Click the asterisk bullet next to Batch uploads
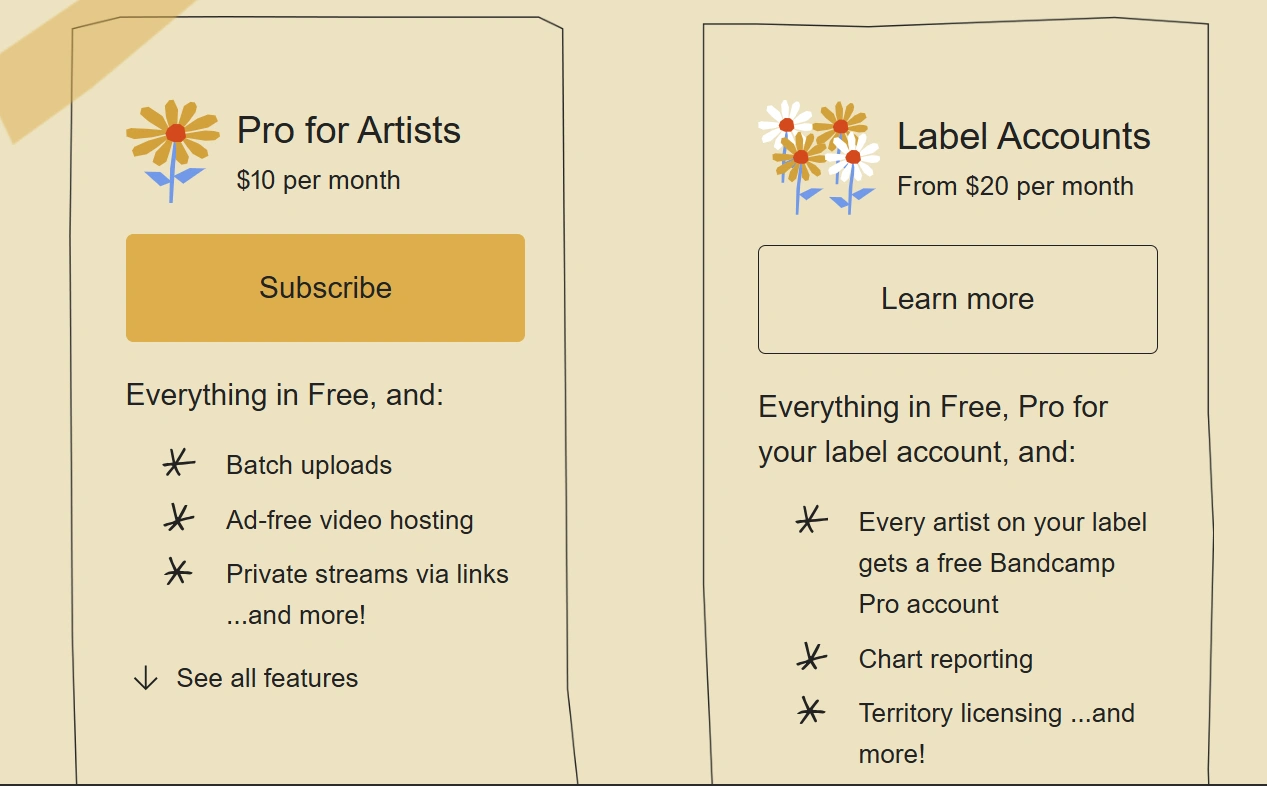The height and width of the screenshot is (786, 1267). click(x=177, y=464)
